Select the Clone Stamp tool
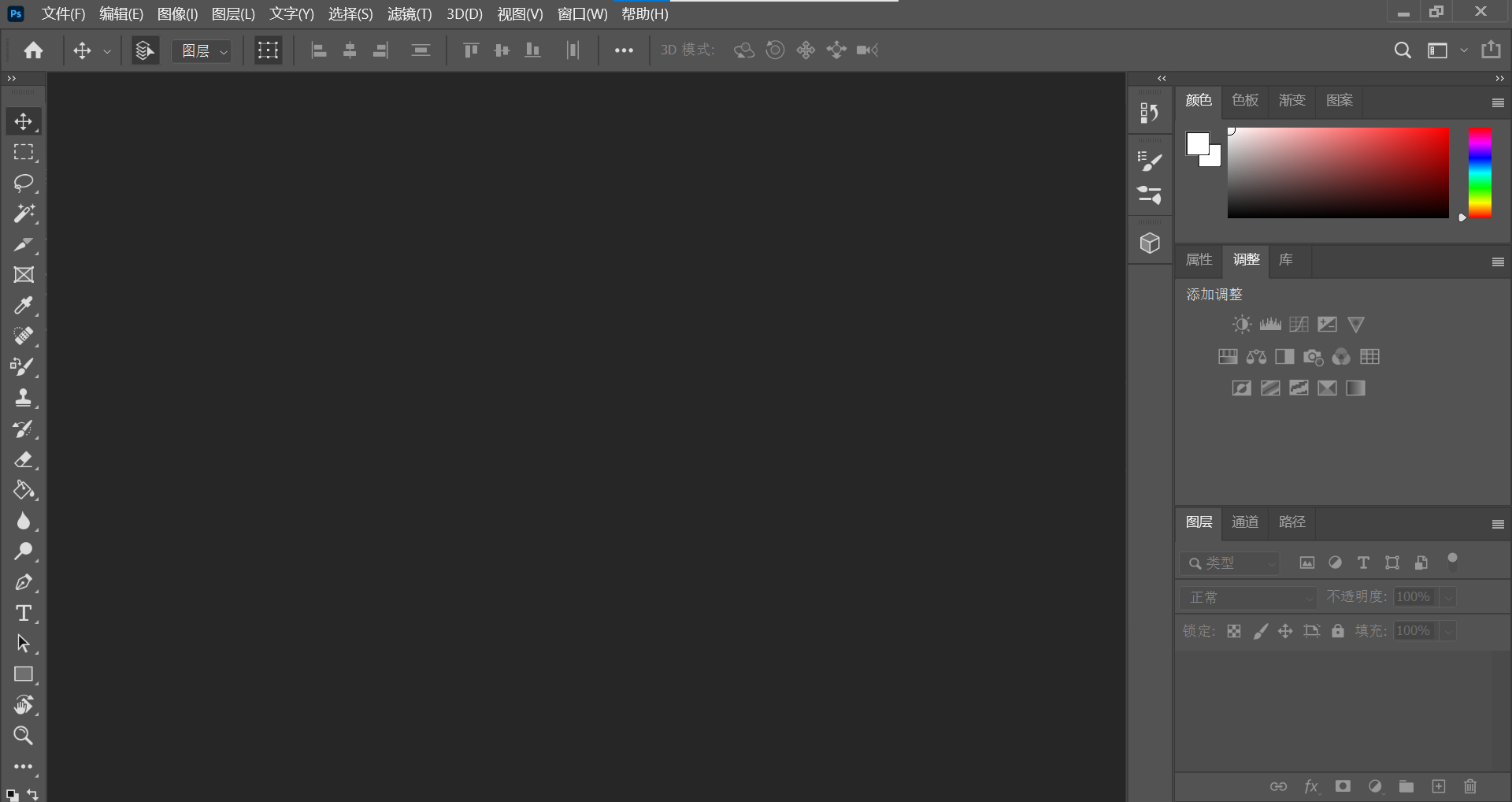 pyautogui.click(x=24, y=398)
